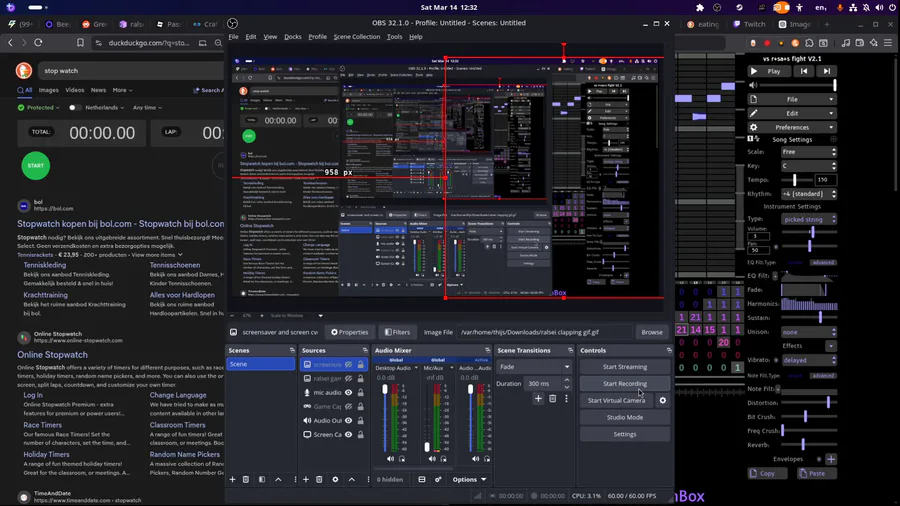Open the source Filters button
This screenshot has height=506, width=900.
(397, 332)
